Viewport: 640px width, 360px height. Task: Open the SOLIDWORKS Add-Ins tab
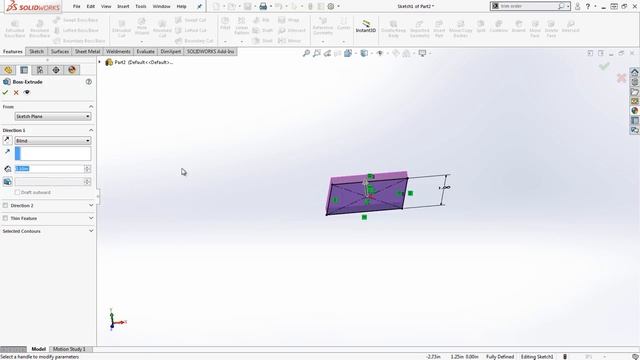point(211,51)
